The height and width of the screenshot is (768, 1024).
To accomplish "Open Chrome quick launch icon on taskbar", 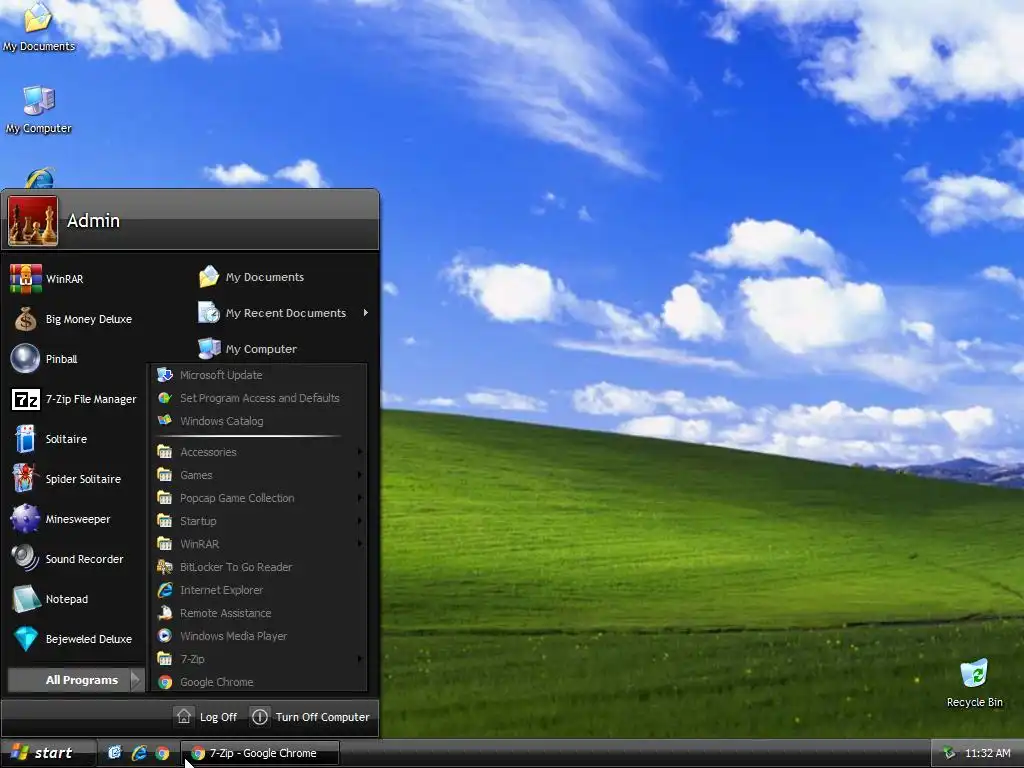I will pyautogui.click(x=162, y=753).
